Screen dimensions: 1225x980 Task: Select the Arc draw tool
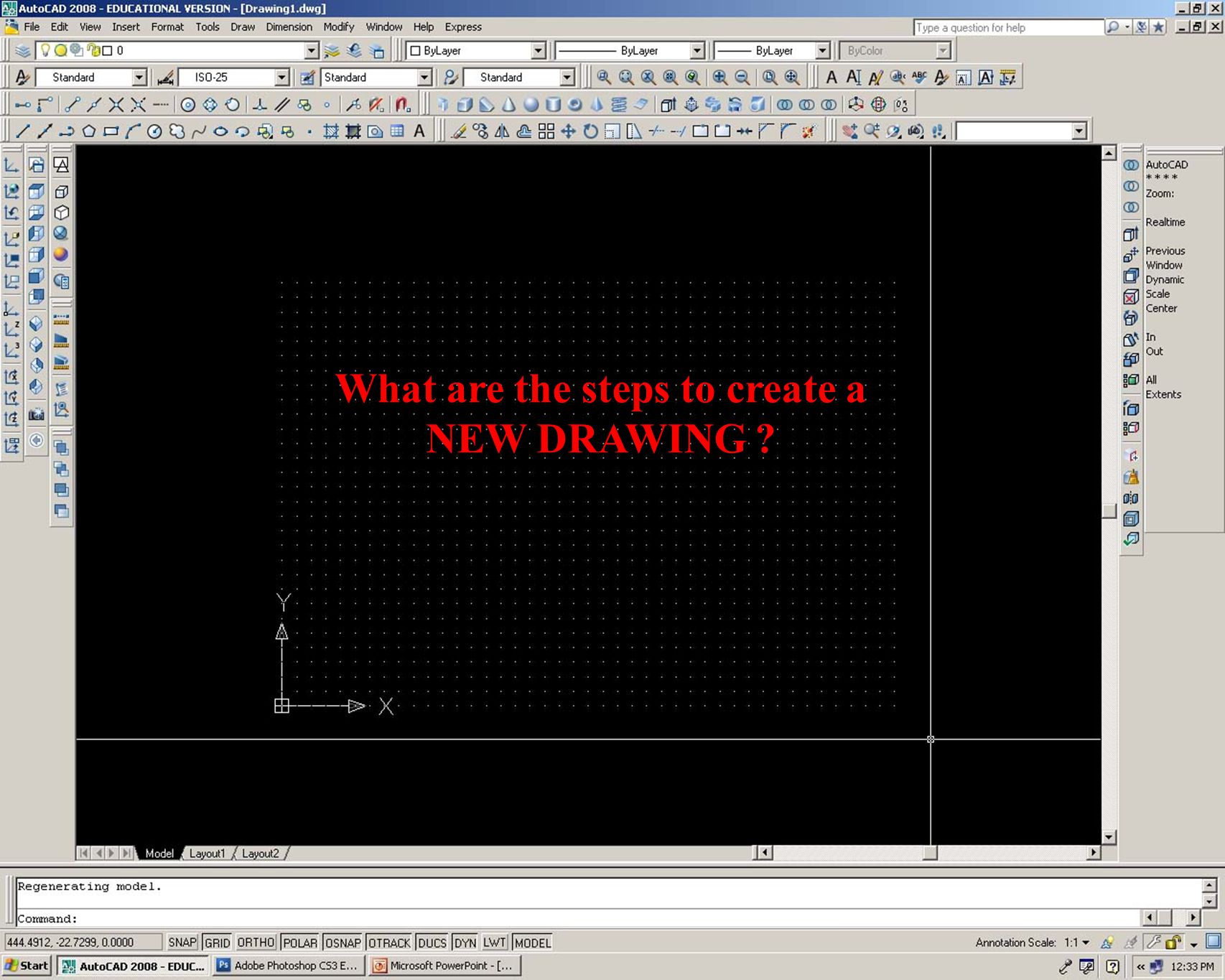tap(133, 131)
